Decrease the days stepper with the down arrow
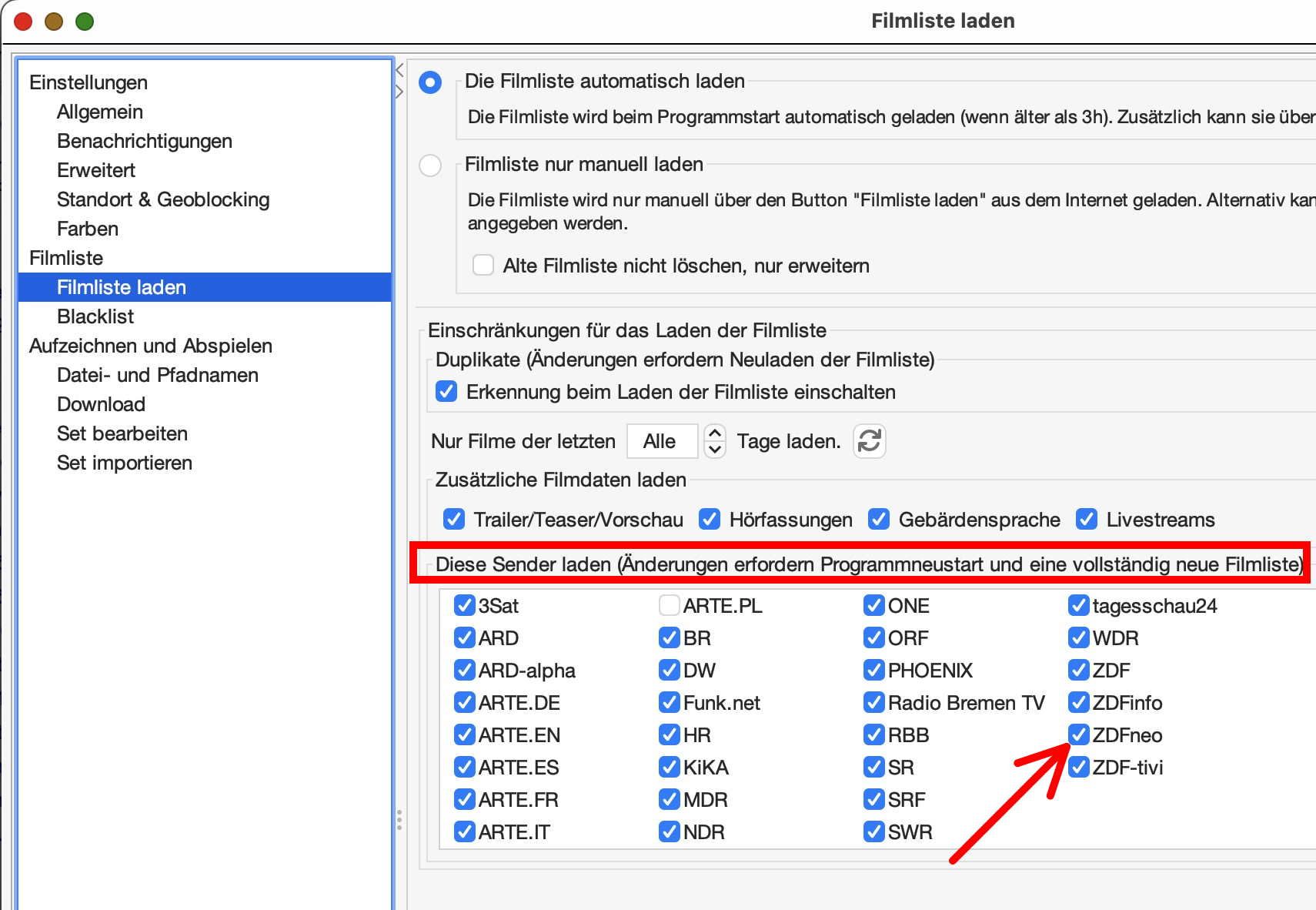The image size is (1316, 910). coord(715,449)
